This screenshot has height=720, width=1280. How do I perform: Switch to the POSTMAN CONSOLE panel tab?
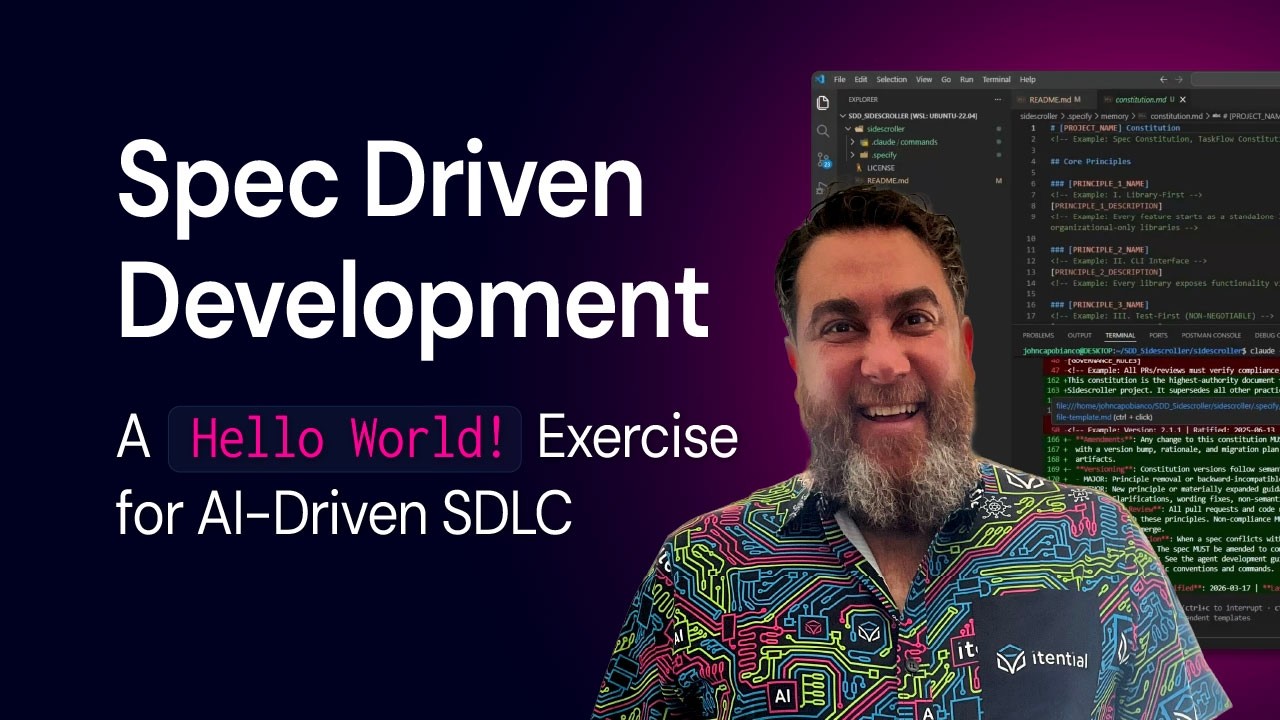[x=1211, y=336]
